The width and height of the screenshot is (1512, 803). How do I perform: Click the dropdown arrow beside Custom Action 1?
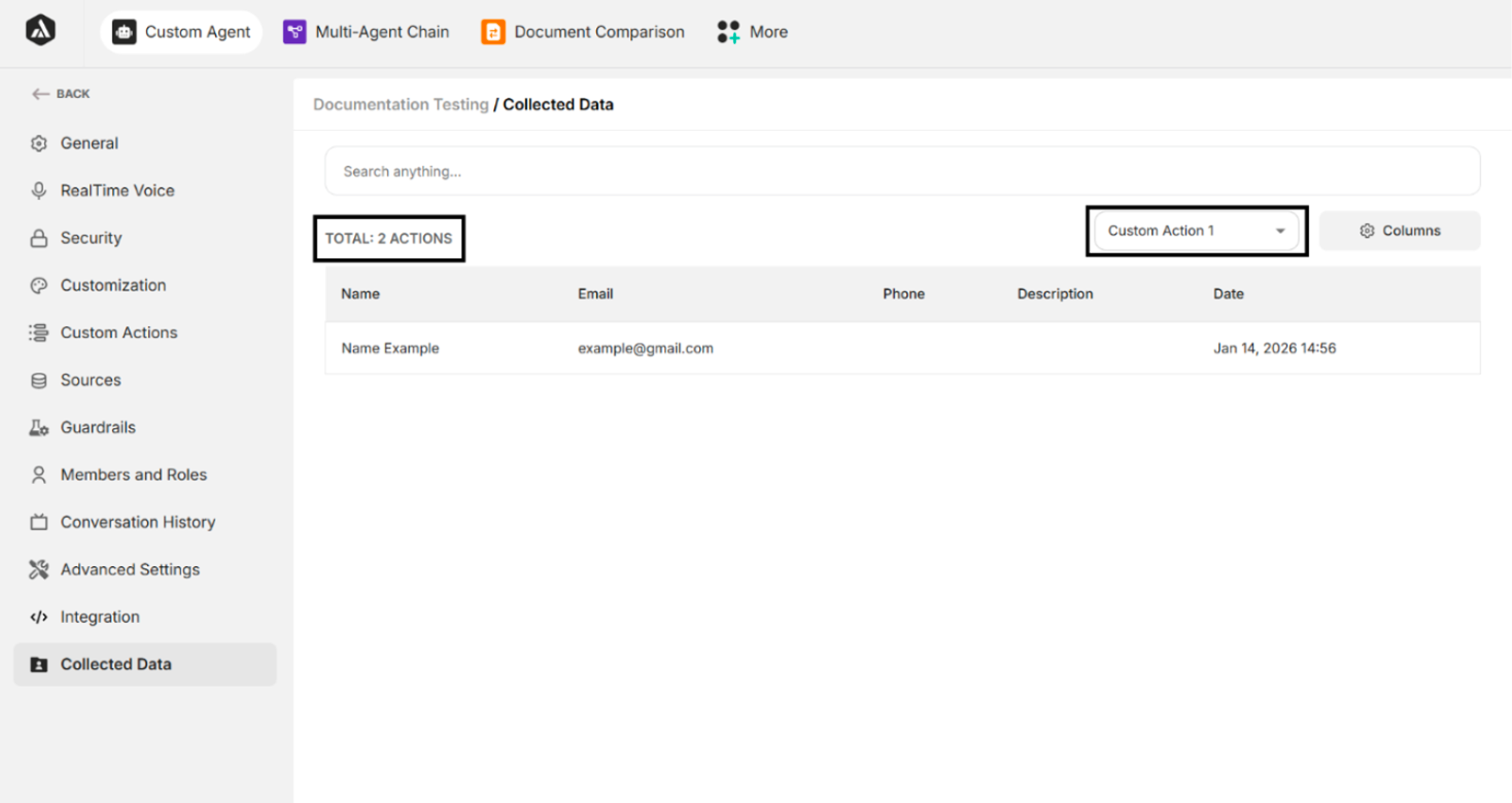pos(1280,231)
